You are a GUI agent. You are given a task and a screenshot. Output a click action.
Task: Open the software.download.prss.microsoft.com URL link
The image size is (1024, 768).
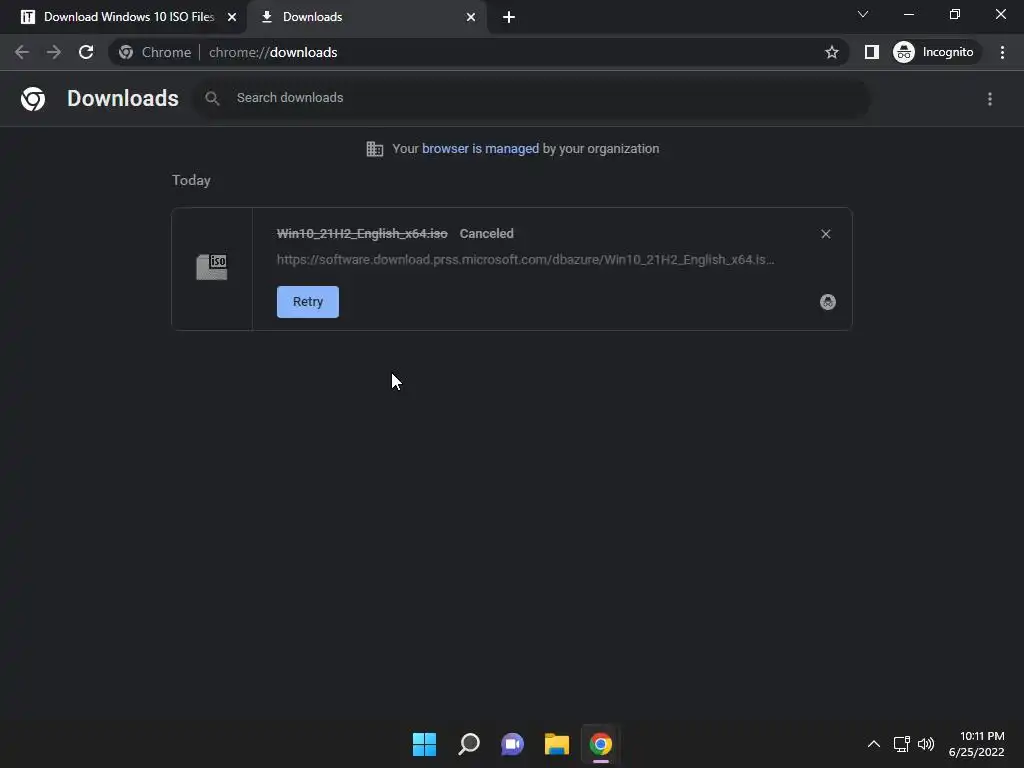[x=525, y=259]
